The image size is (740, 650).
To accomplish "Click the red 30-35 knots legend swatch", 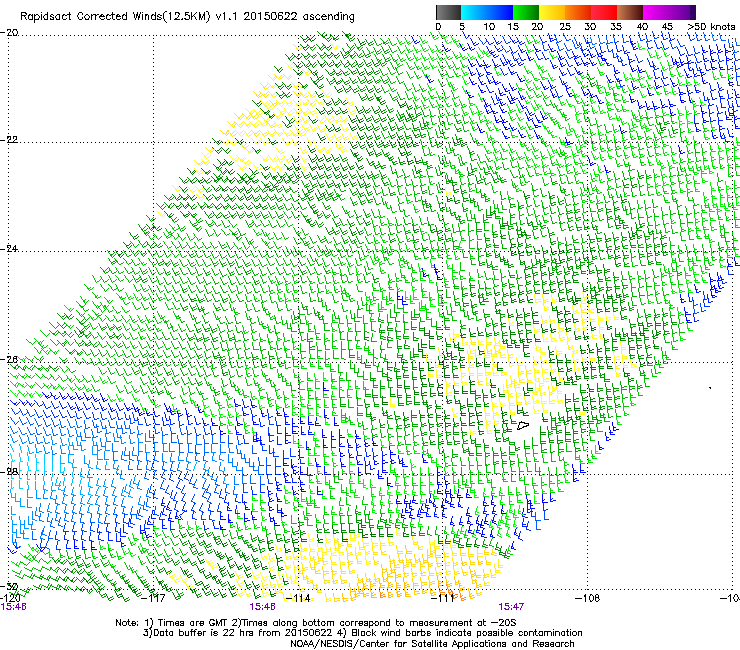I will (604, 12).
